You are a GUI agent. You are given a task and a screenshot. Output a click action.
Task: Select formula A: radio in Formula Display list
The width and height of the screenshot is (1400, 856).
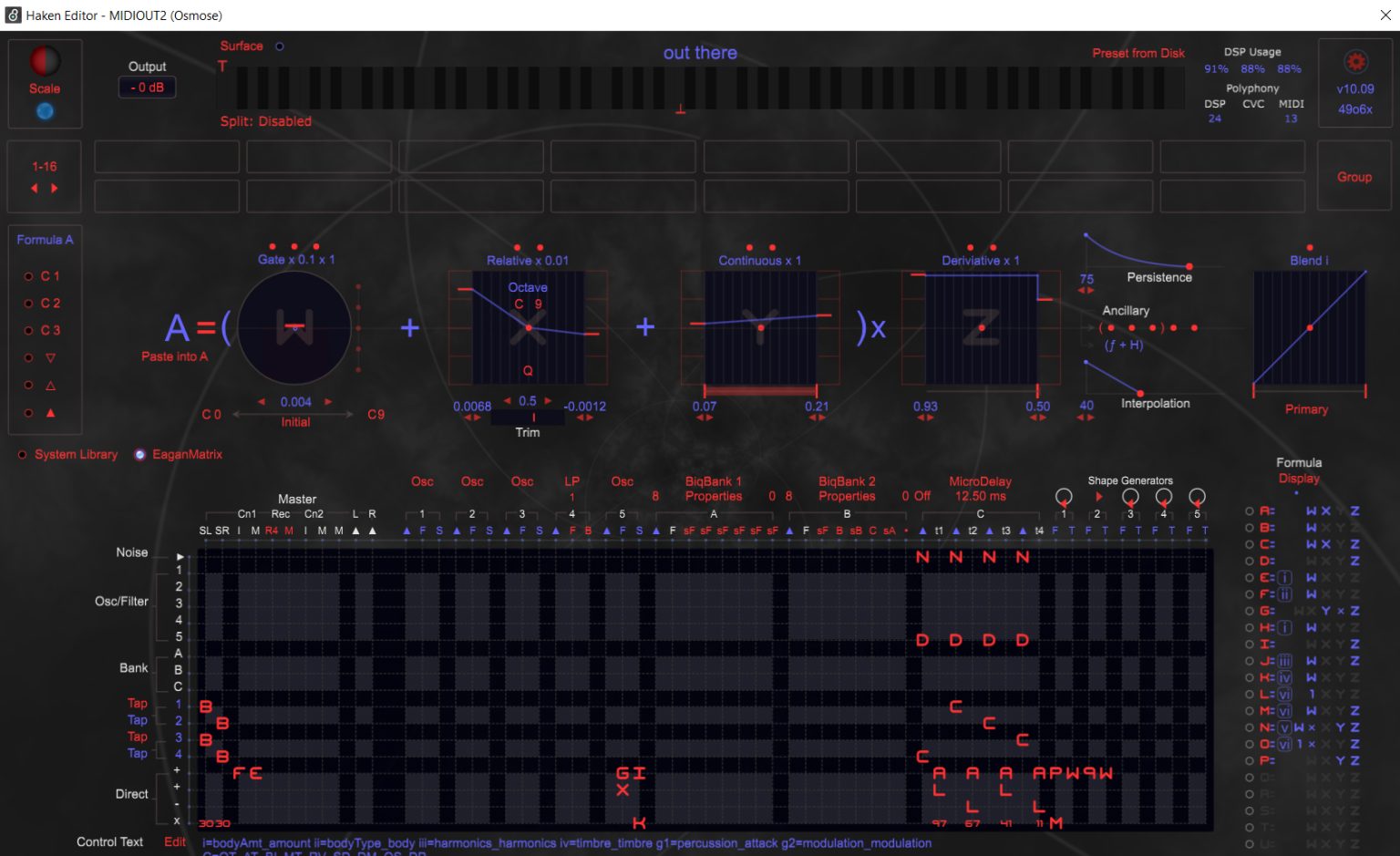point(1250,511)
